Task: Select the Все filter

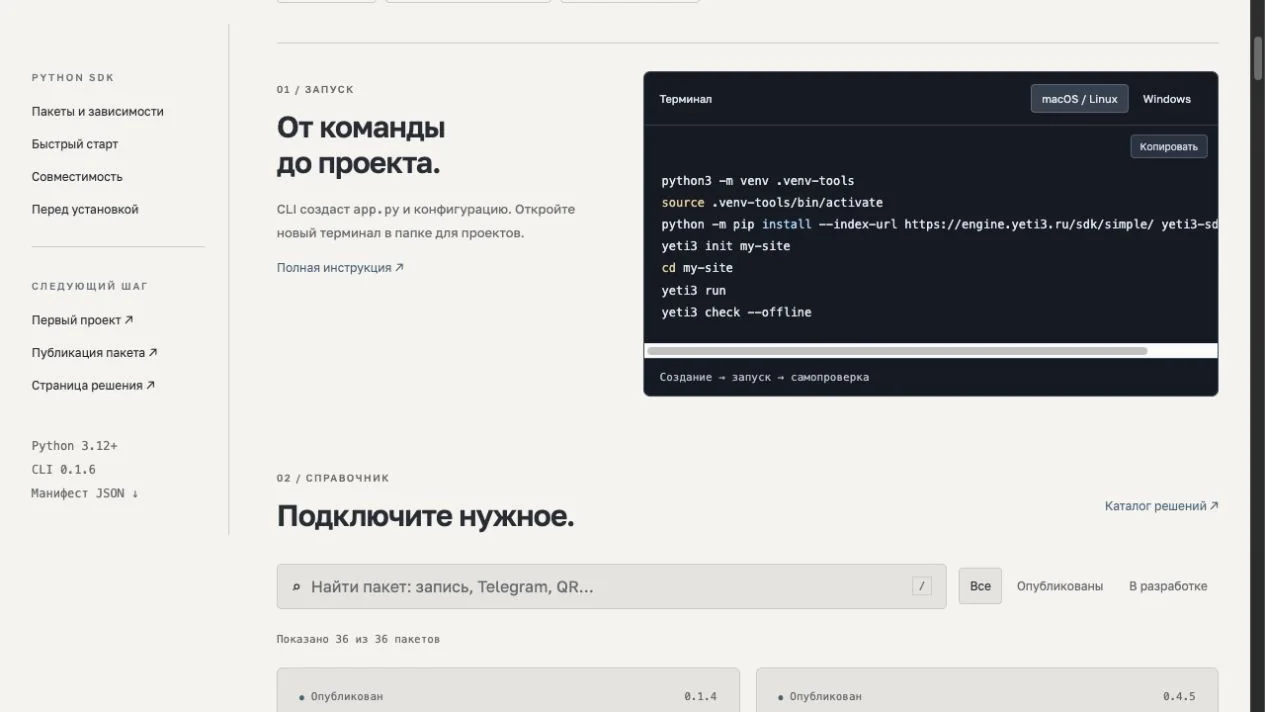Action: (x=980, y=586)
